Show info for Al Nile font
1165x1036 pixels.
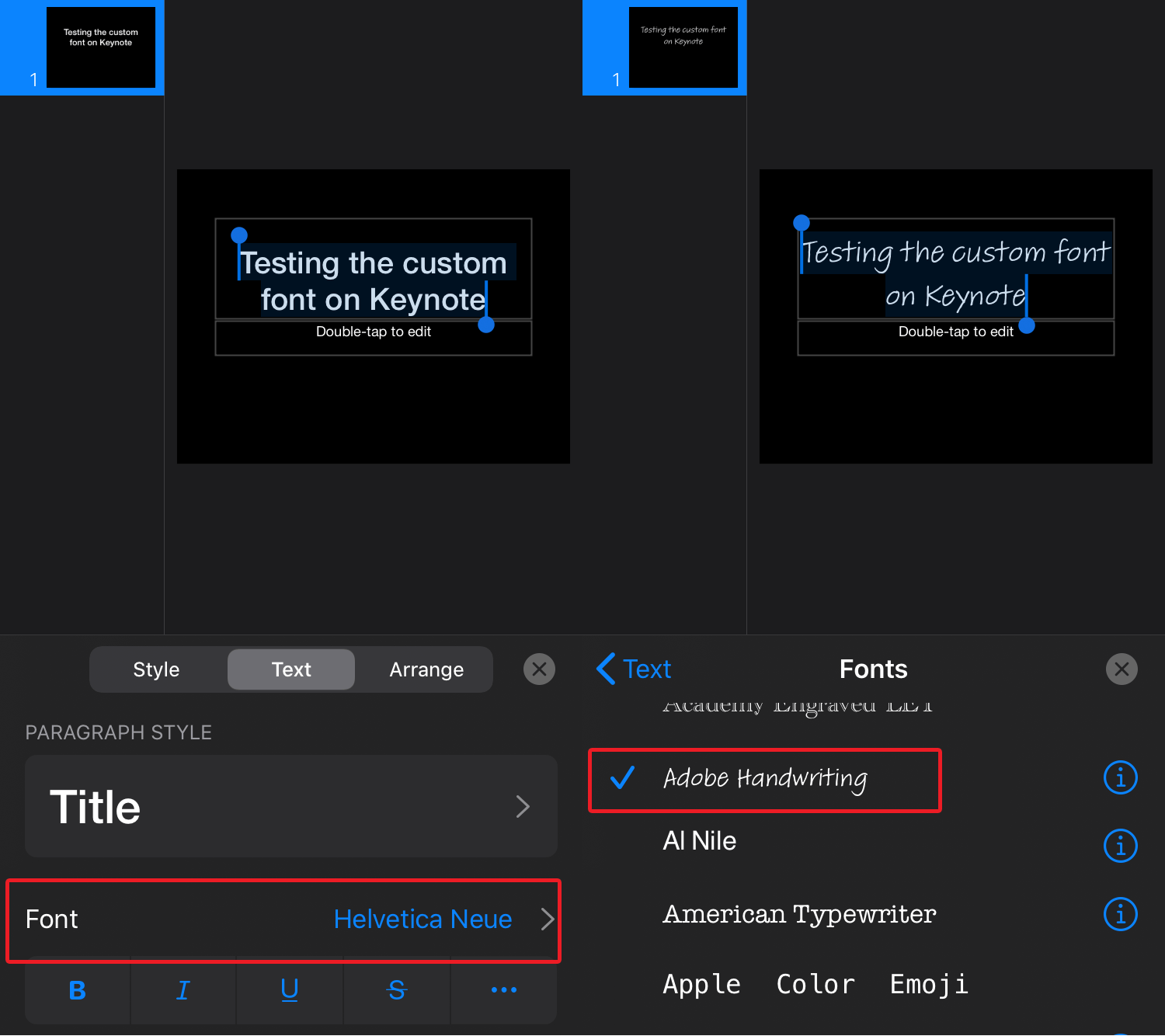point(1120,846)
